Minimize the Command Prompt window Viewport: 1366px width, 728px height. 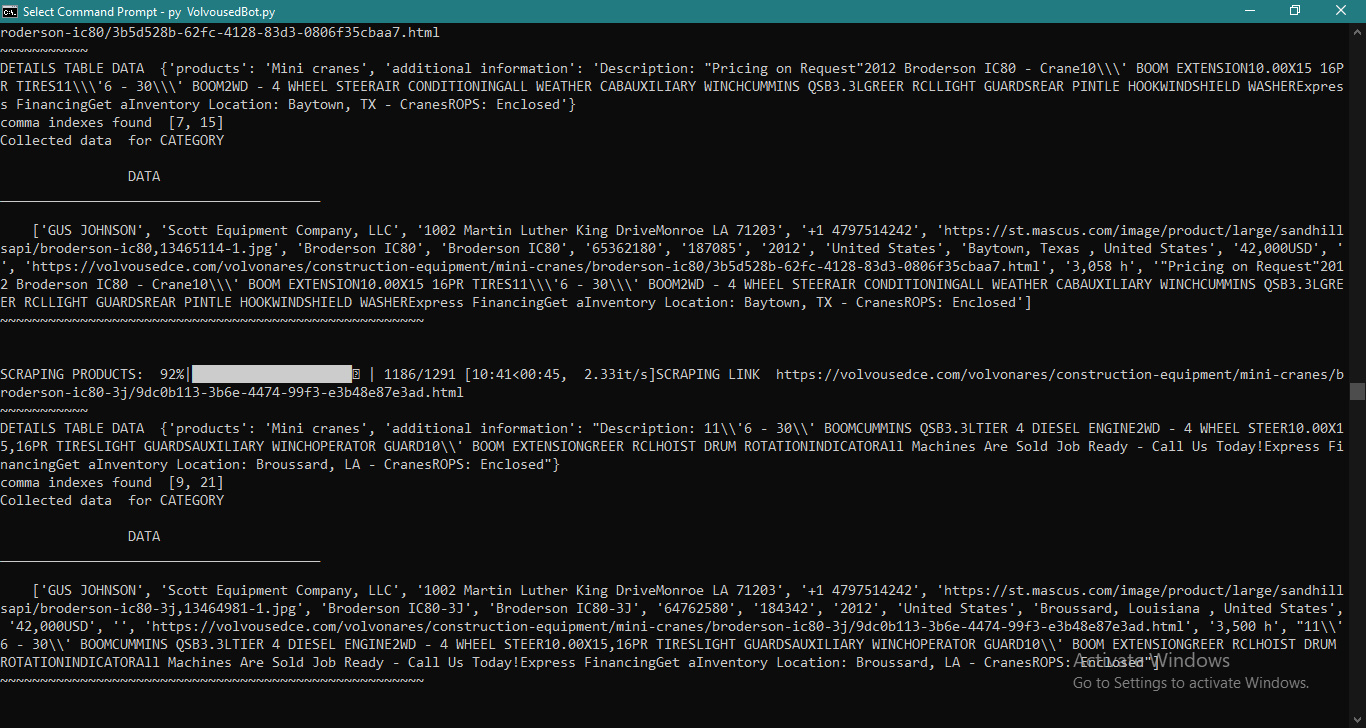[x=1250, y=11]
